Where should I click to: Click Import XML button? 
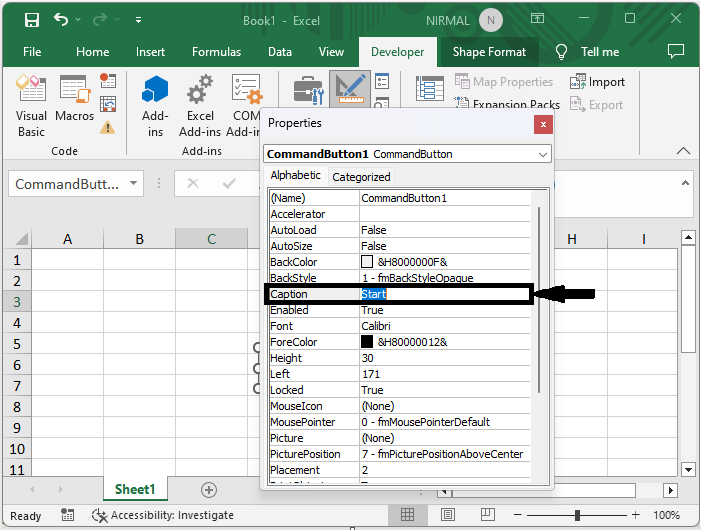[597, 82]
